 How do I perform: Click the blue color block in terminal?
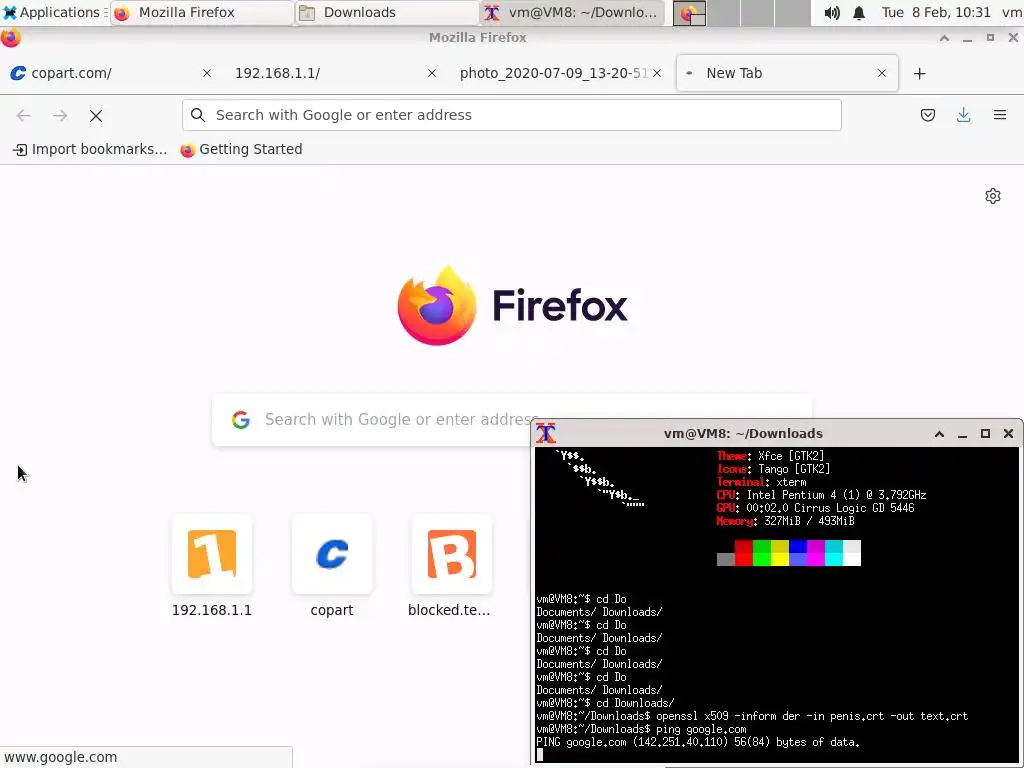point(797,552)
